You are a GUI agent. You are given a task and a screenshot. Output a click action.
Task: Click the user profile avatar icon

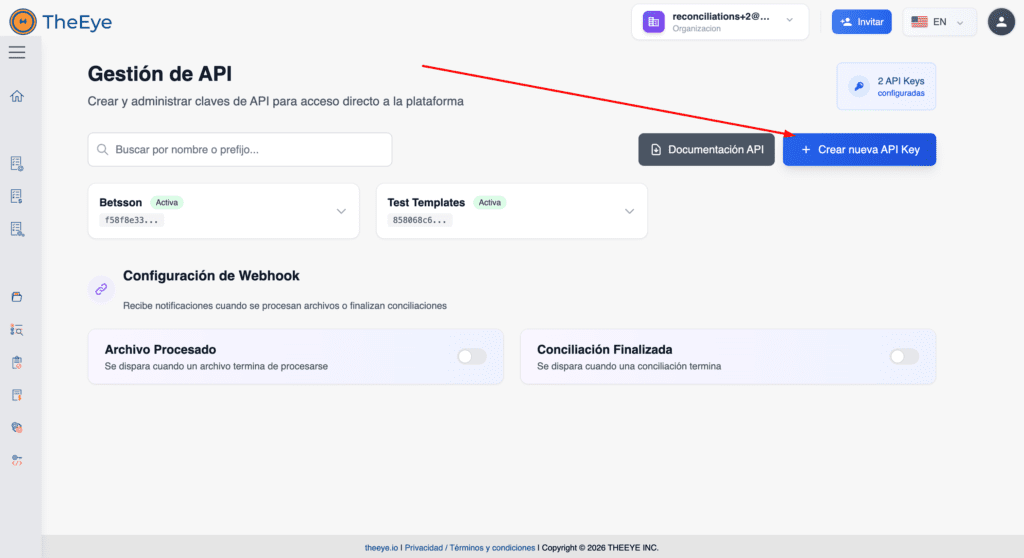[x=1001, y=22]
